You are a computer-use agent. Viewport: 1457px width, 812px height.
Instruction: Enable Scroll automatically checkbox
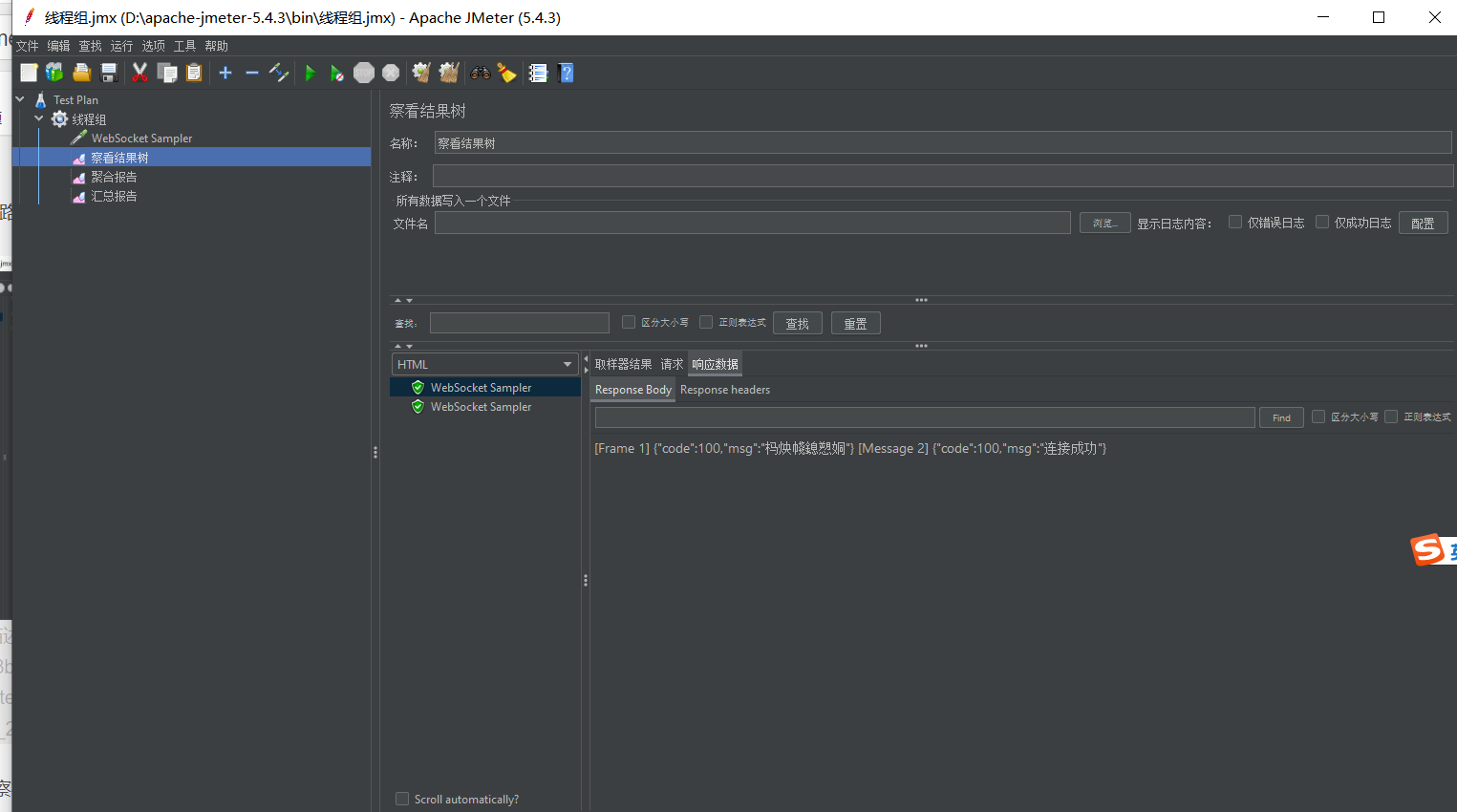pyautogui.click(x=402, y=799)
